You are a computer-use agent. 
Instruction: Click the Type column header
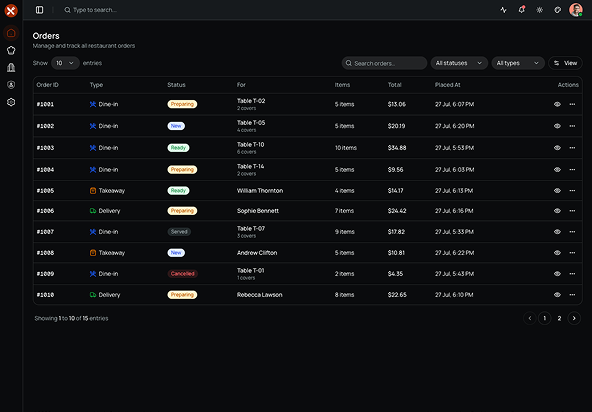click(96, 85)
